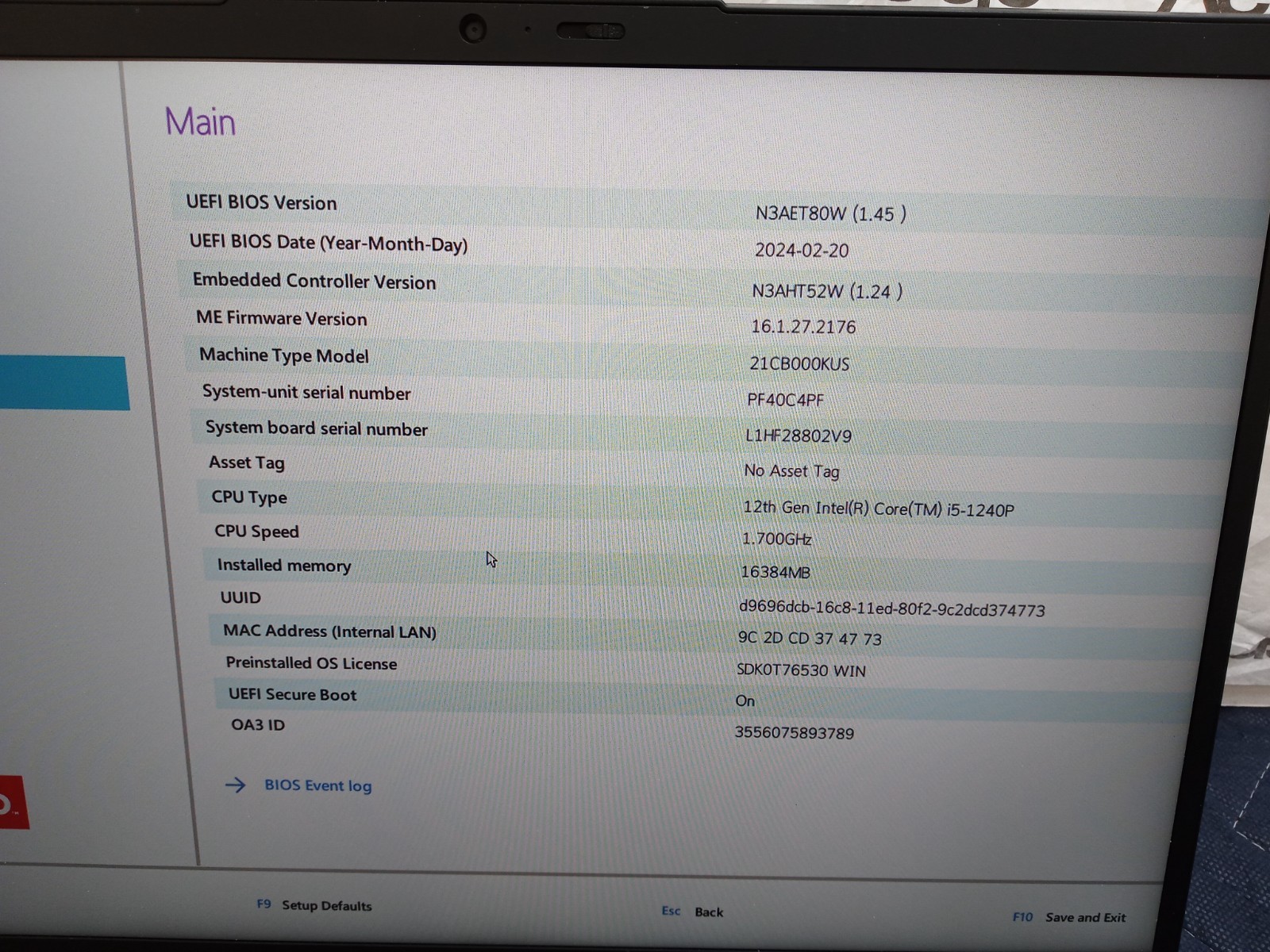Click the Machine Type Model label

click(x=284, y=355)
